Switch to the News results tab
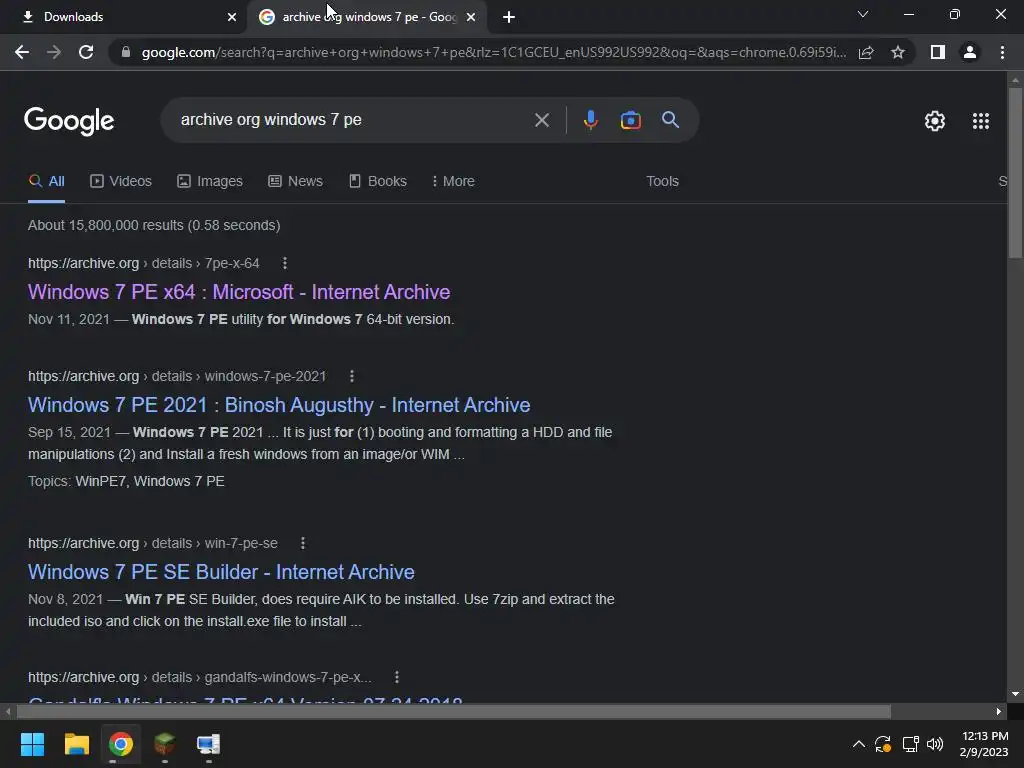 295,182
